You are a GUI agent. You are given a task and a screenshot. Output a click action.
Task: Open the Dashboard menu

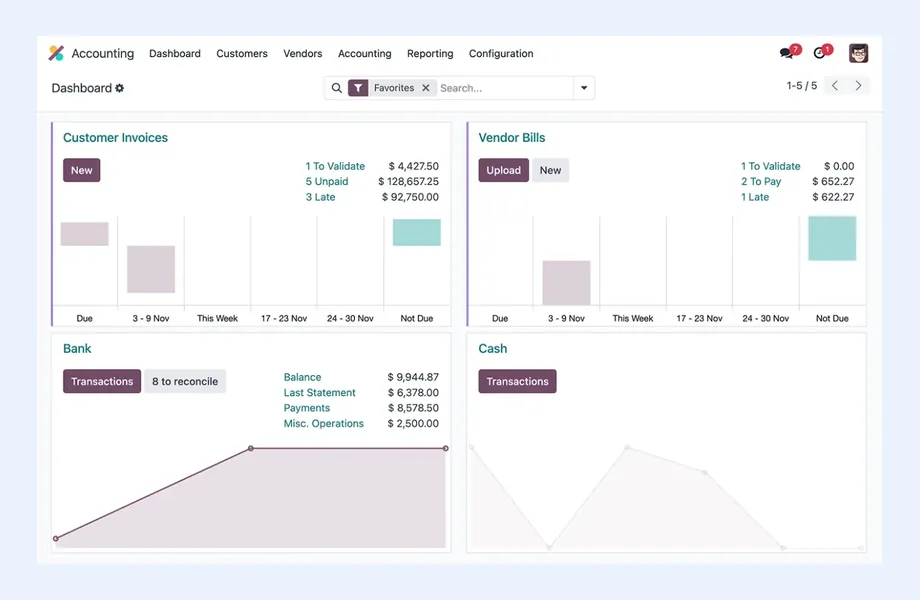pos(175,53)
